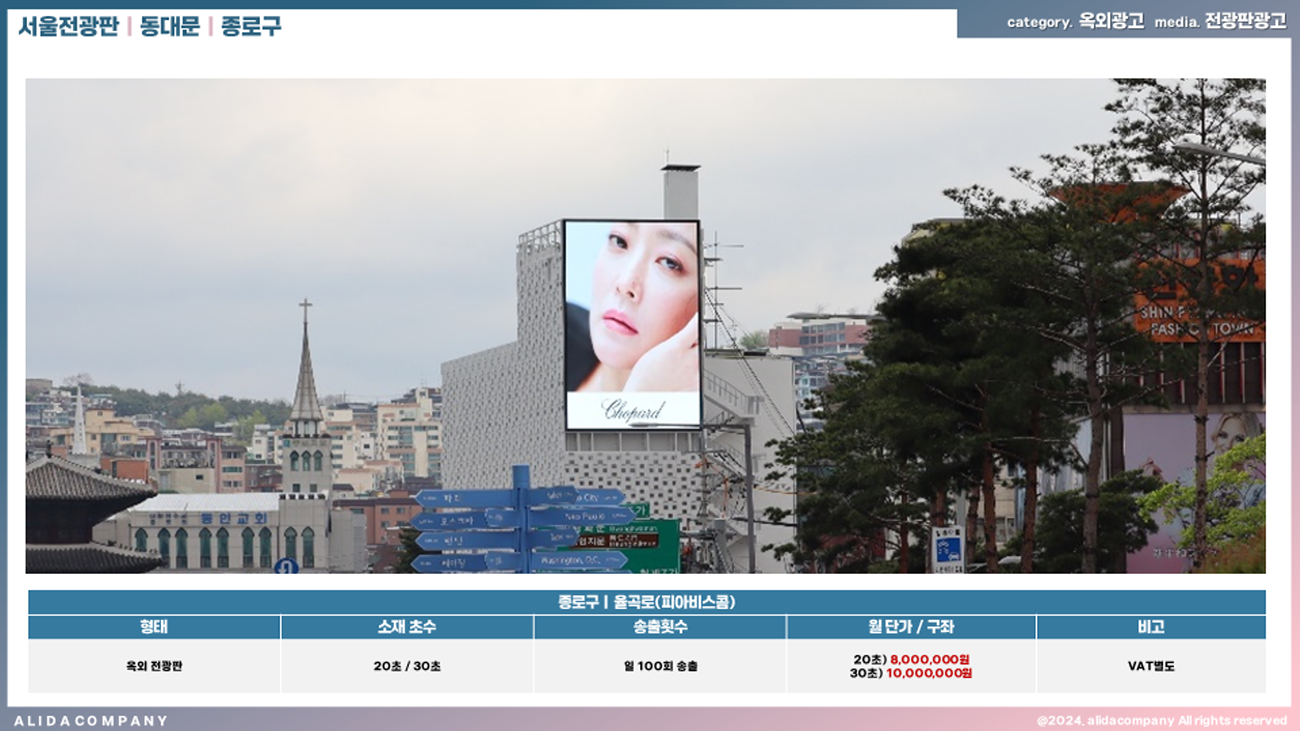
Task: Click the 형태 column header
Action: (153, 627)
